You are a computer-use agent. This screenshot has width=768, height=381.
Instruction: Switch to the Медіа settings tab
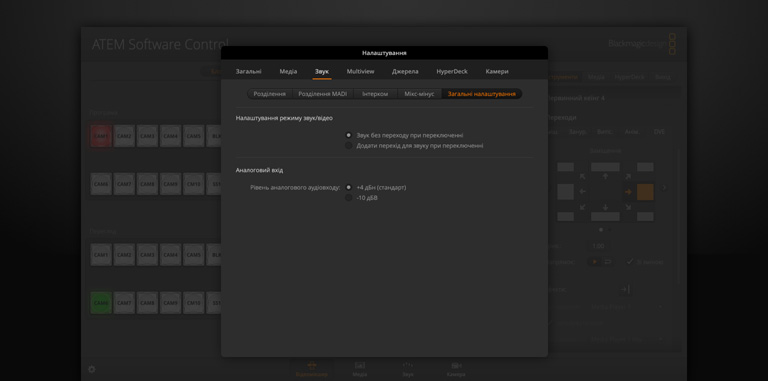pyautogui.click(x=288, y=71)
